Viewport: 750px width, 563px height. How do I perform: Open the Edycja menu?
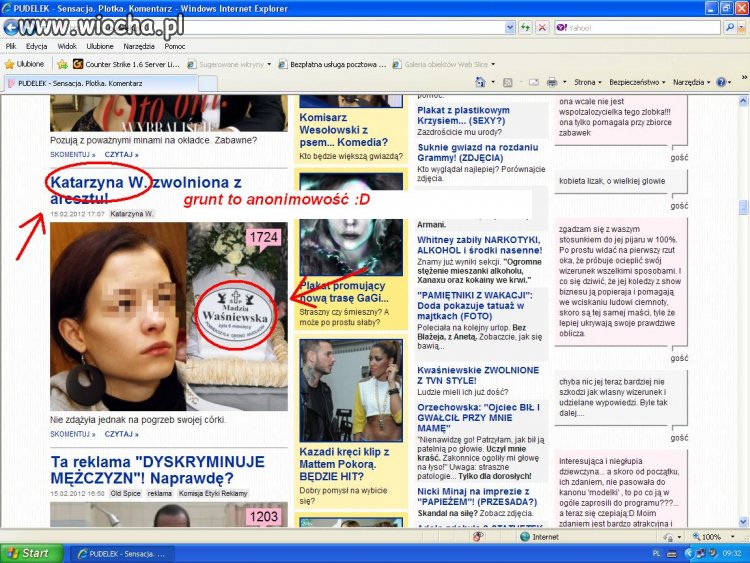tap(36, 46)
